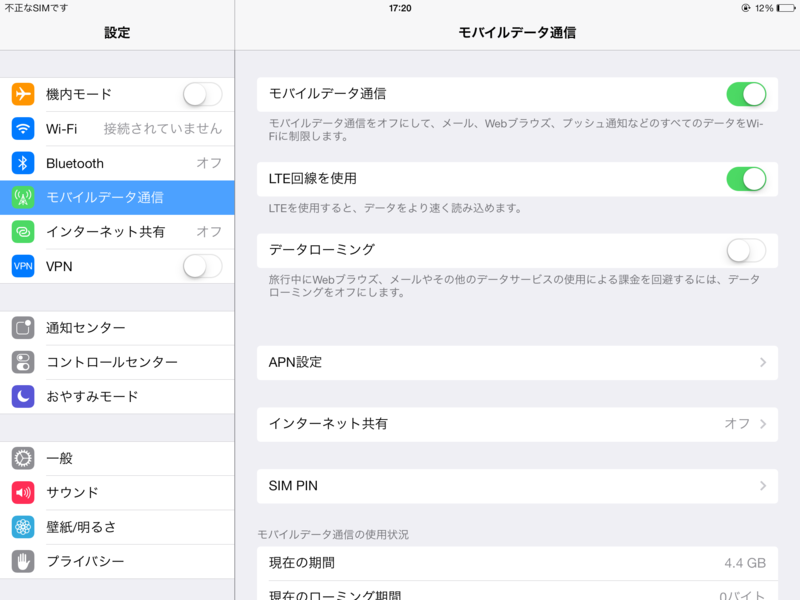Tap the rotation lock status icon

(745, 8)
